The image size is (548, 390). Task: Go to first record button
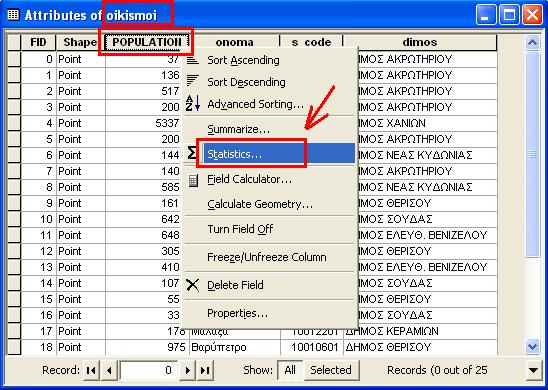91,370
